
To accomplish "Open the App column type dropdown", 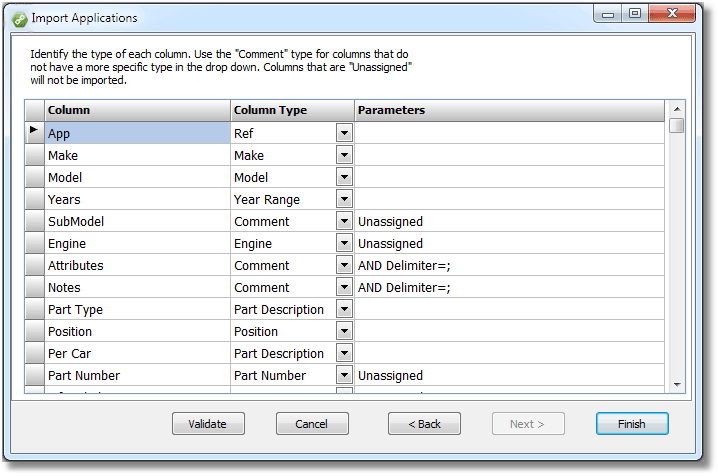I will click(x=344, y=133).
